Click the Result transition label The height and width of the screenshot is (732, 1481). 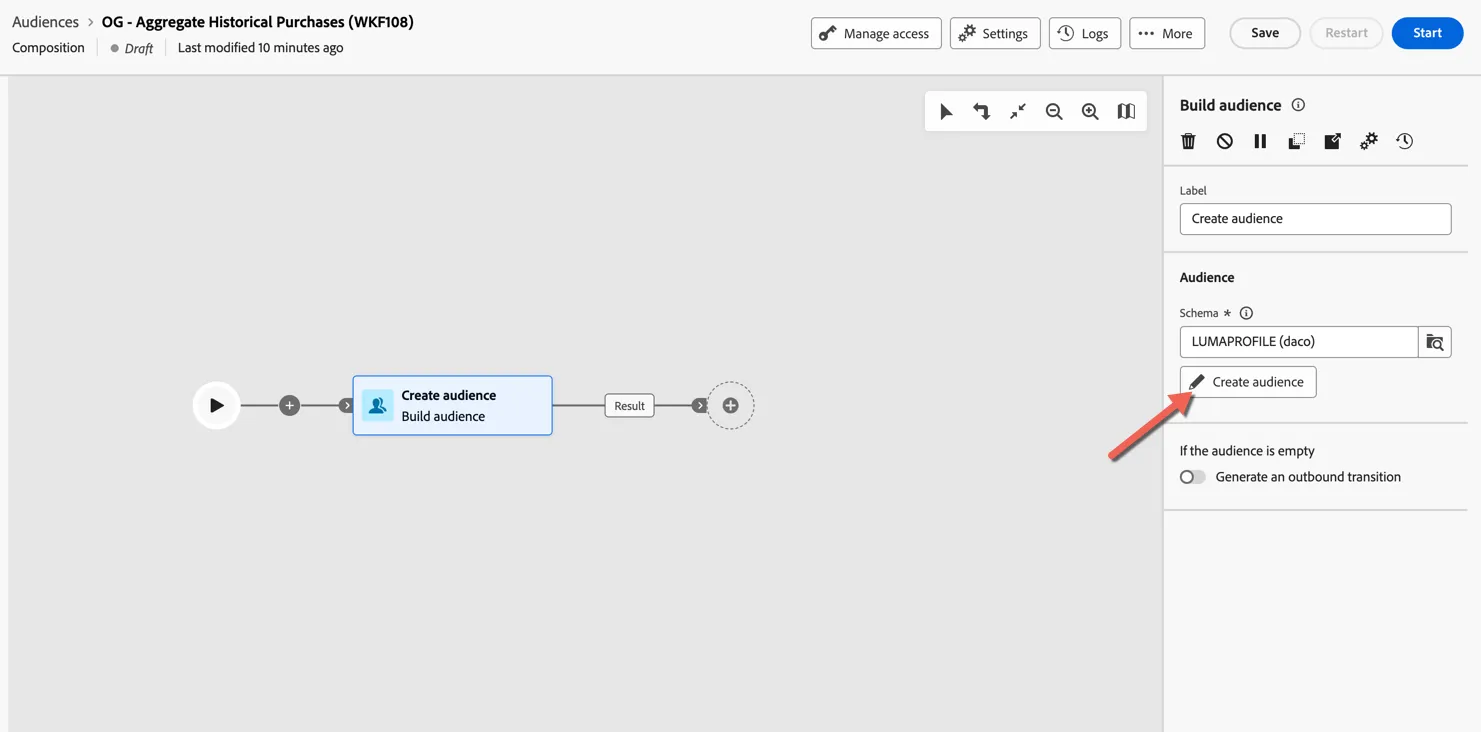click(629, 405)
